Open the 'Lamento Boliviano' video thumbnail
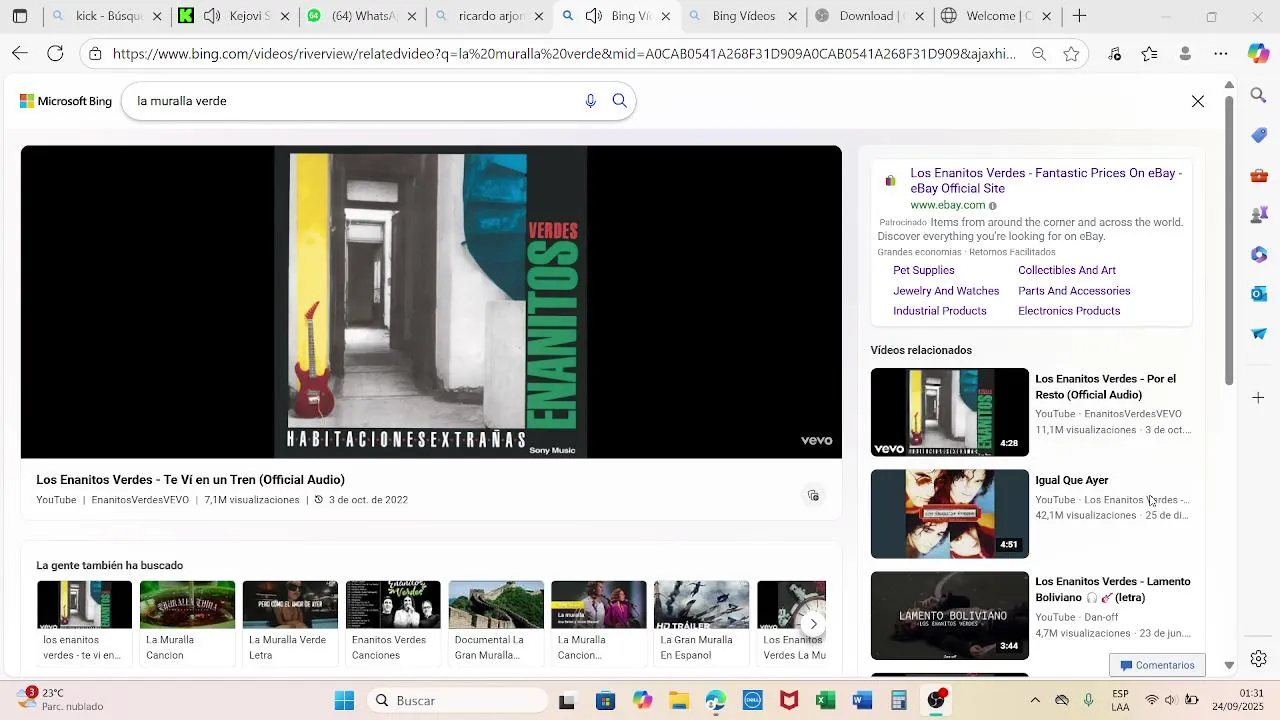This screenshot has width=1280, height=720. [949, 615]
